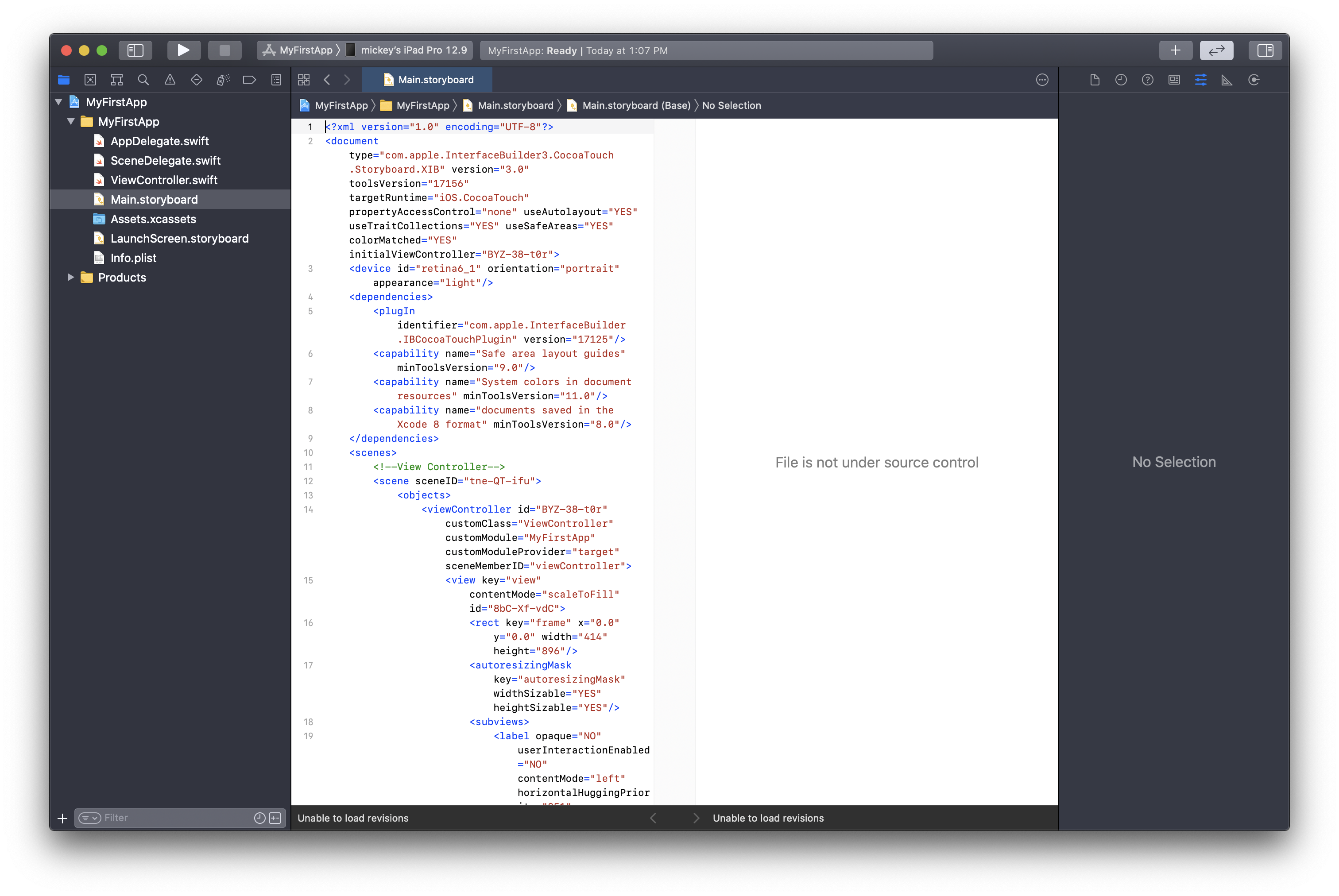This screenshot has height=896, width=1339.
Task: Open the filter options dropdown
Action: [x=90, y=818]
